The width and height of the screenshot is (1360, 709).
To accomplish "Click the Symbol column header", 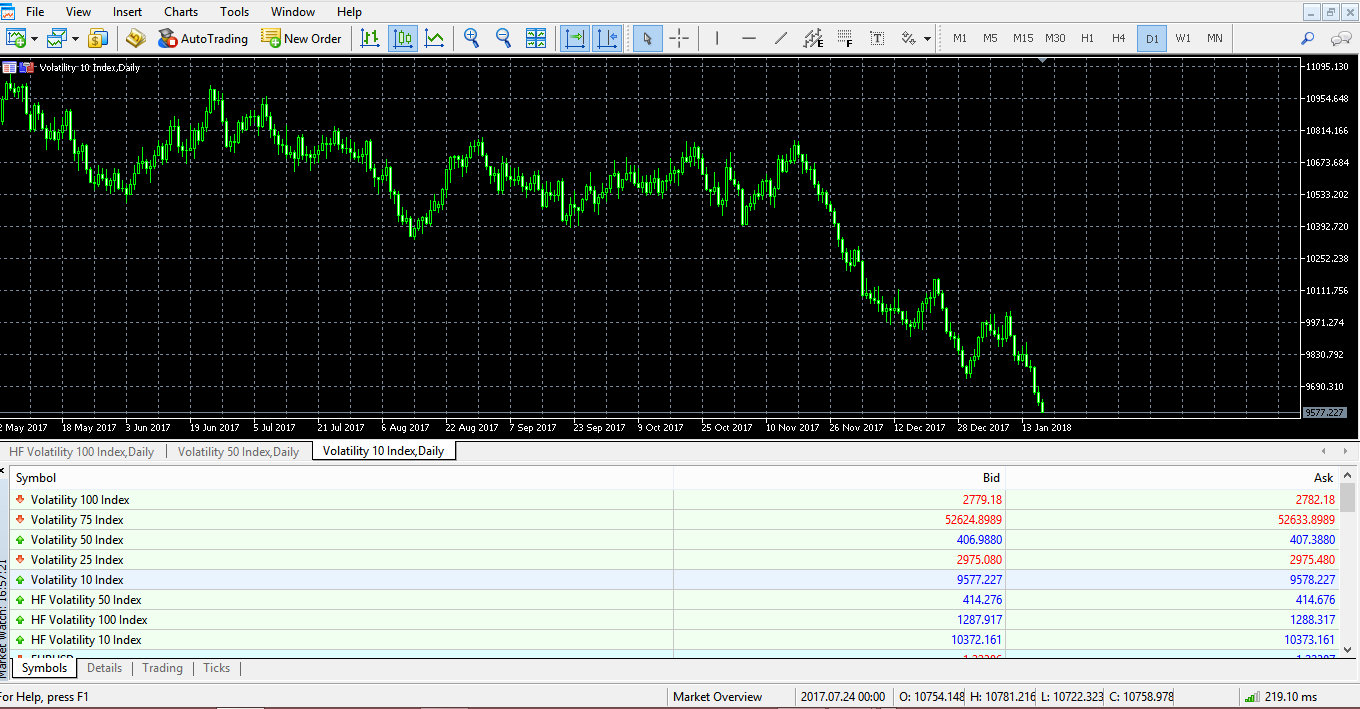I will [x=341, y=478].
